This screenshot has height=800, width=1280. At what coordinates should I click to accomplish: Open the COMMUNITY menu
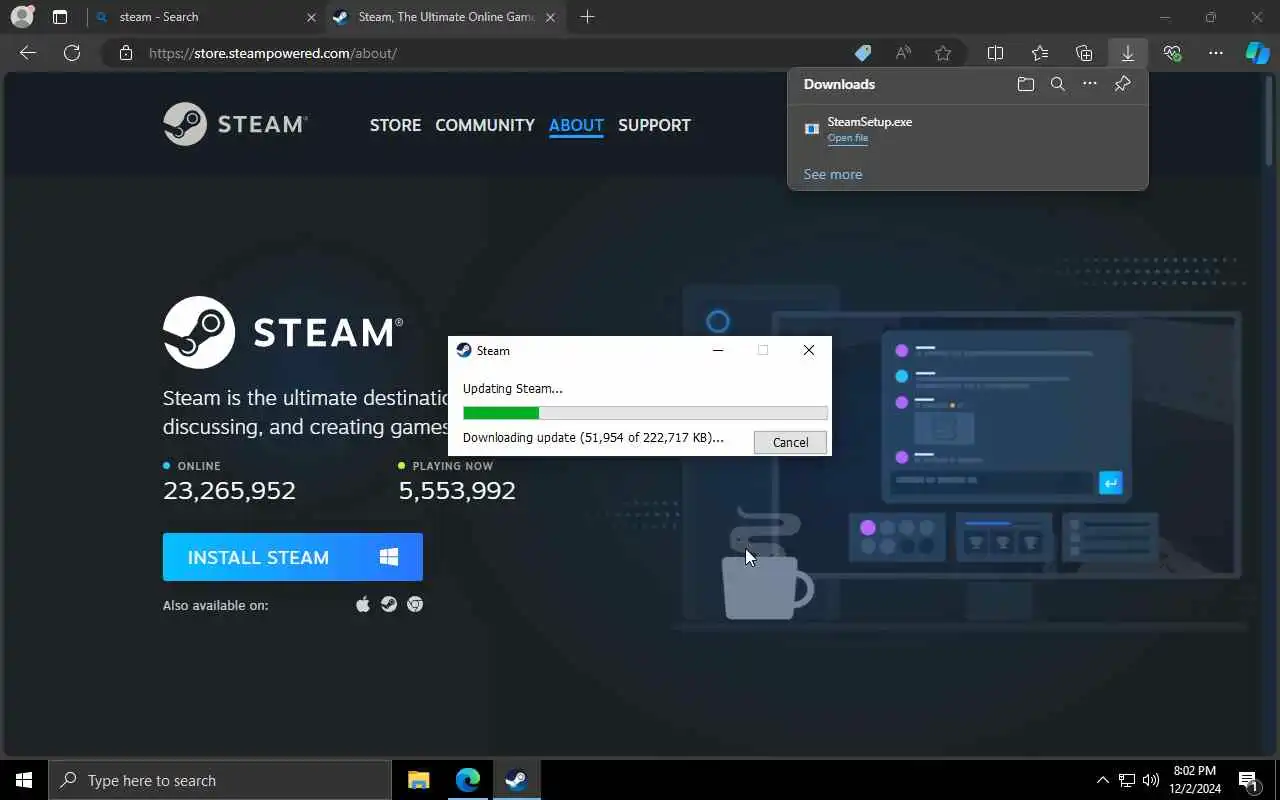click(x=485, y=125)
